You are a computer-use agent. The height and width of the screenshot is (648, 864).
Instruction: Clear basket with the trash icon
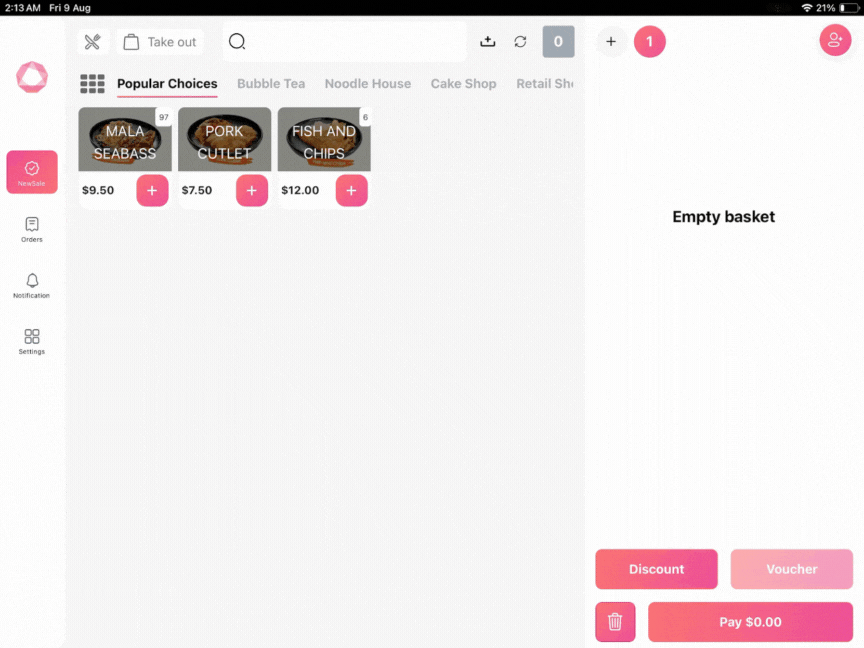tap(615, 622)
